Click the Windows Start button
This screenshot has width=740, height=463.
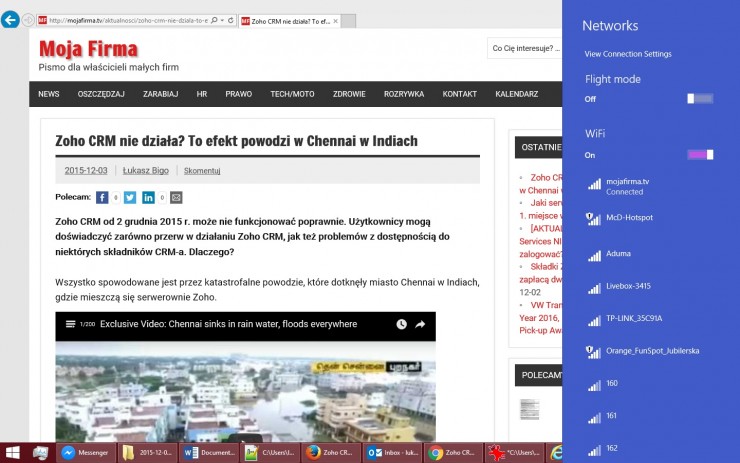[x=13, y=453]
